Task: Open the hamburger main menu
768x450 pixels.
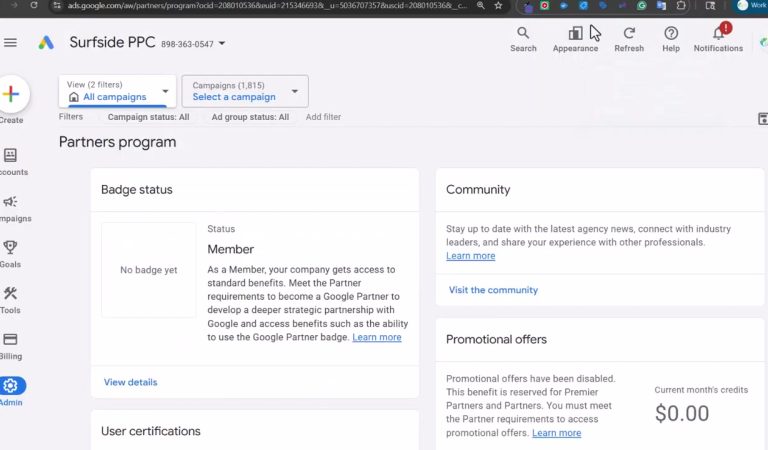Action: [10, 43]
